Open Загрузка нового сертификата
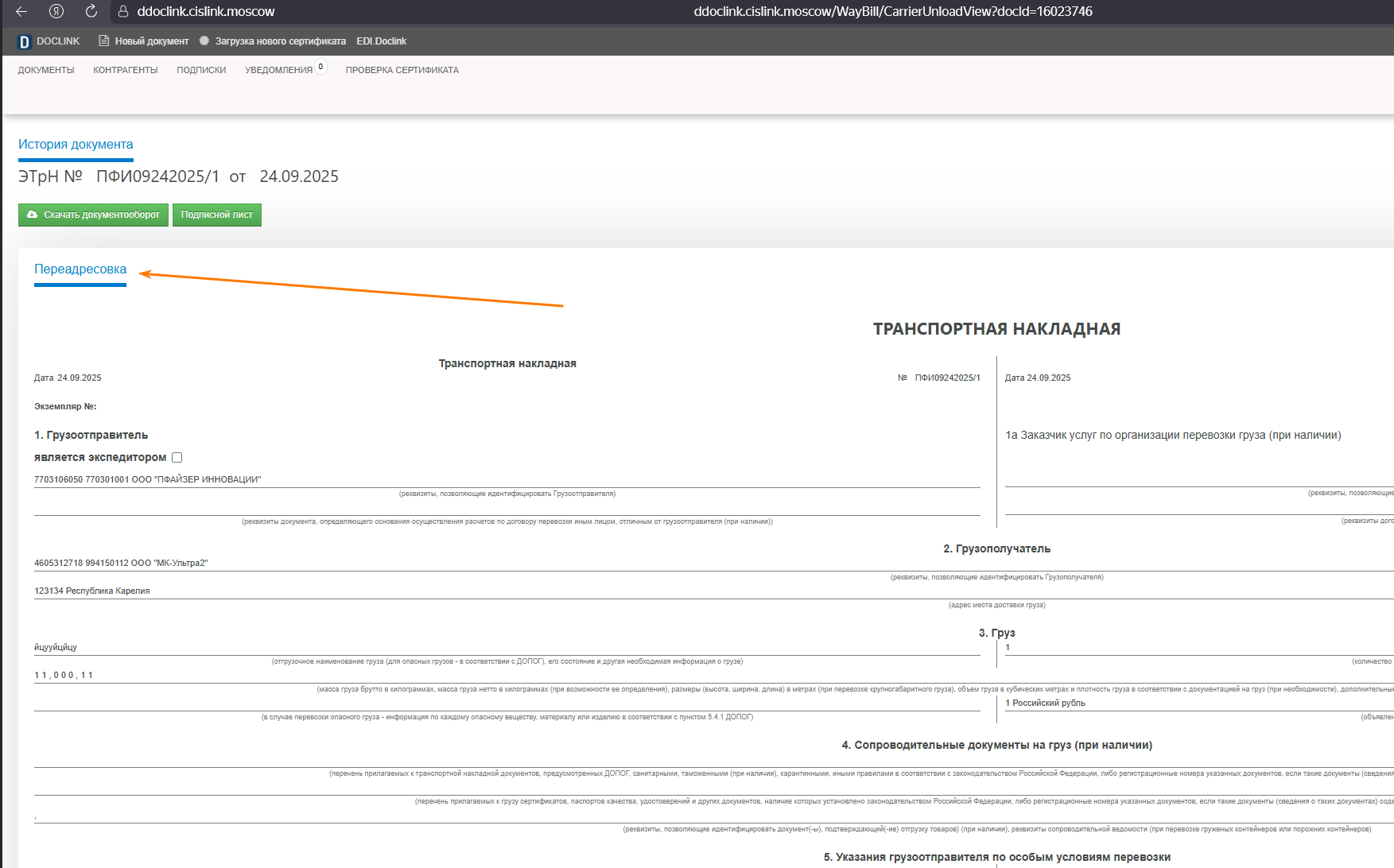 coord(280,41)
